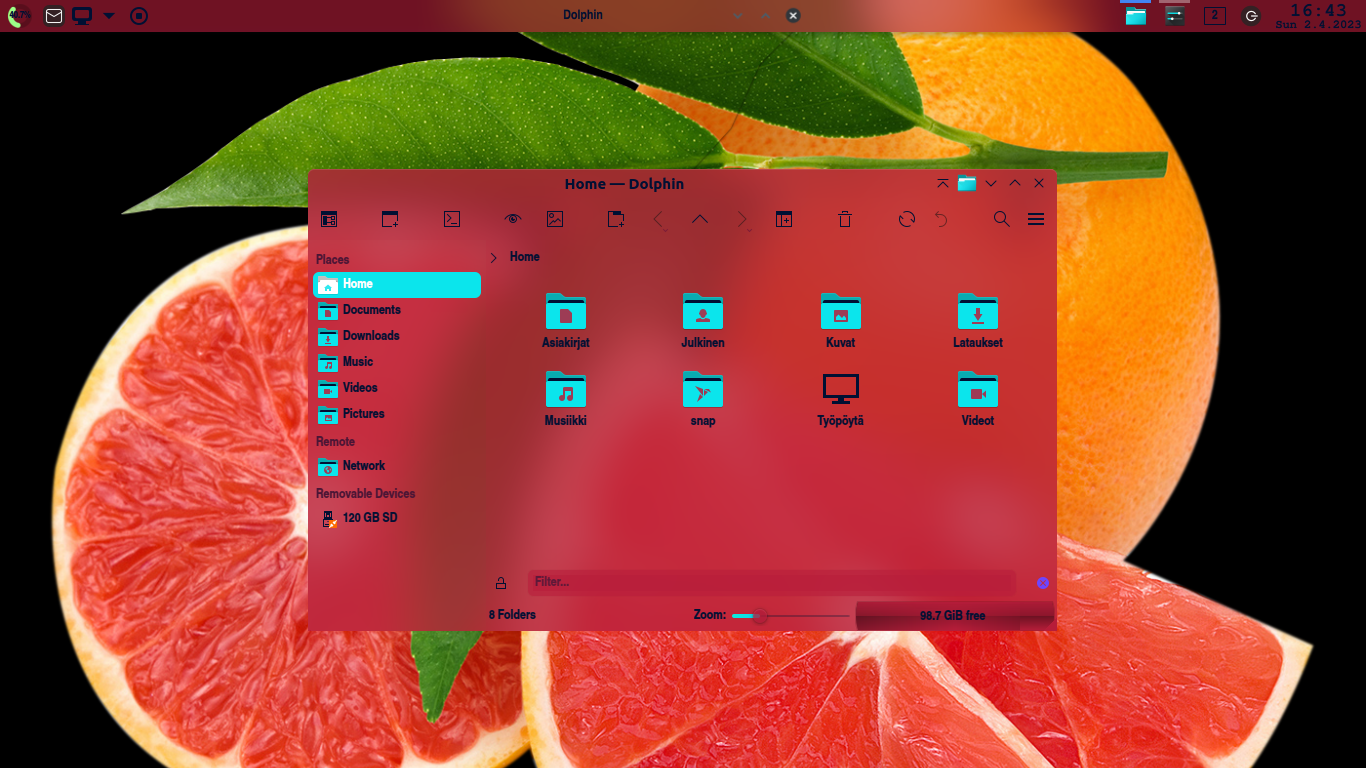Click the virtual desktop 2 pager

1215,15
